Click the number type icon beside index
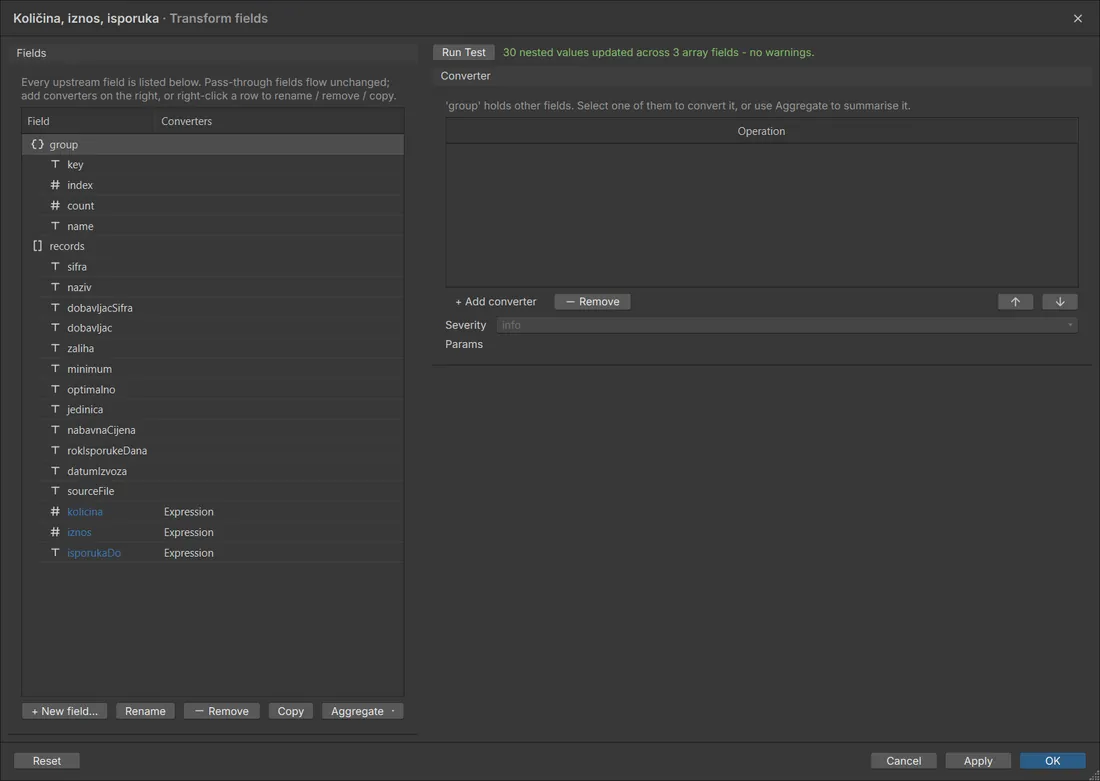Viewport: 1100px width, 781px height. [x=55, y=185]
